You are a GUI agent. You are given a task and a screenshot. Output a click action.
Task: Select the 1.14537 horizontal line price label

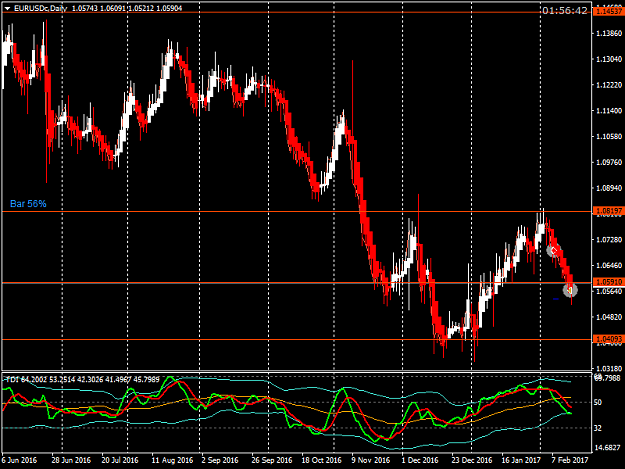tap(609, 12)
